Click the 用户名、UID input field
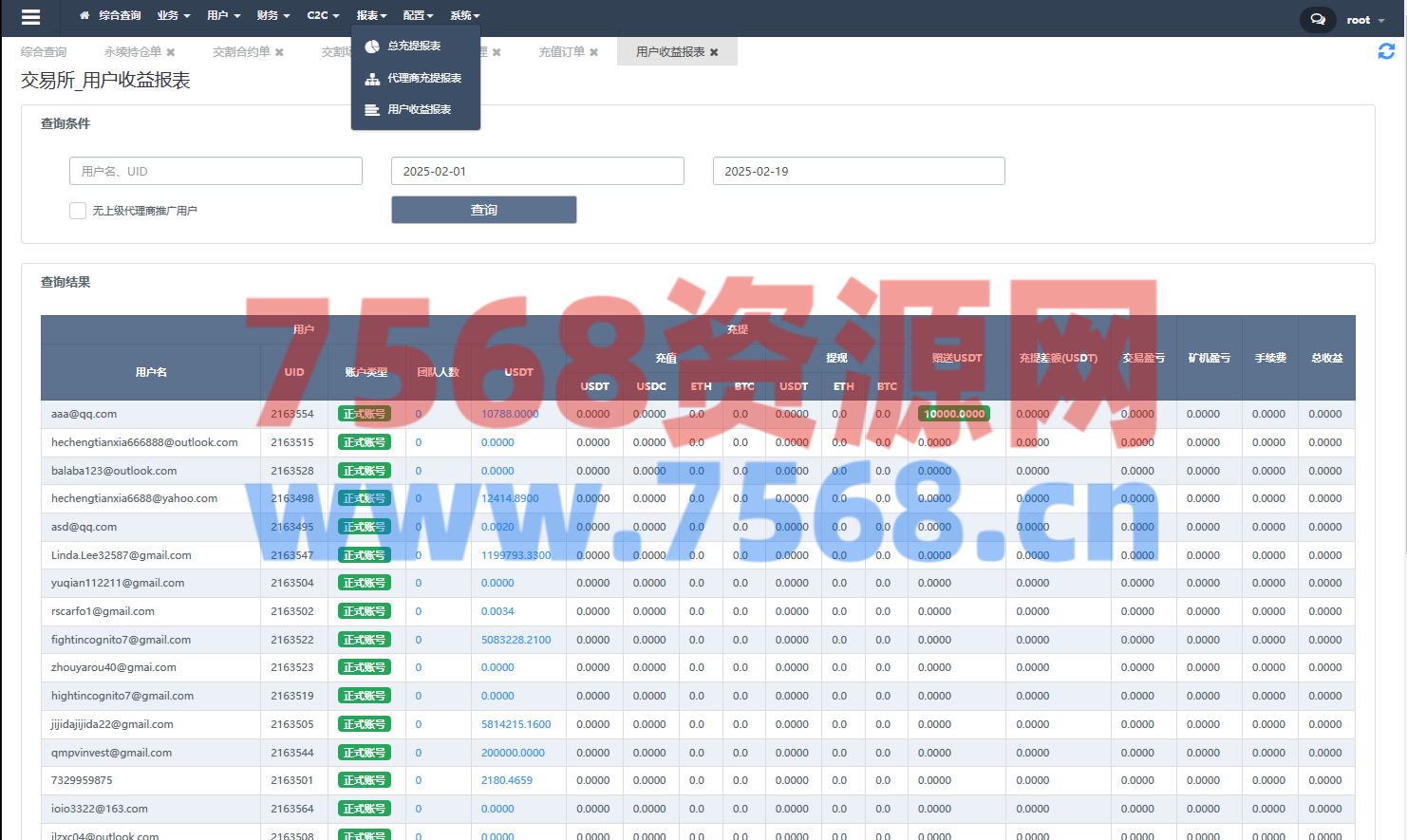The image size is (1407, 840). [x=216, y=171]
